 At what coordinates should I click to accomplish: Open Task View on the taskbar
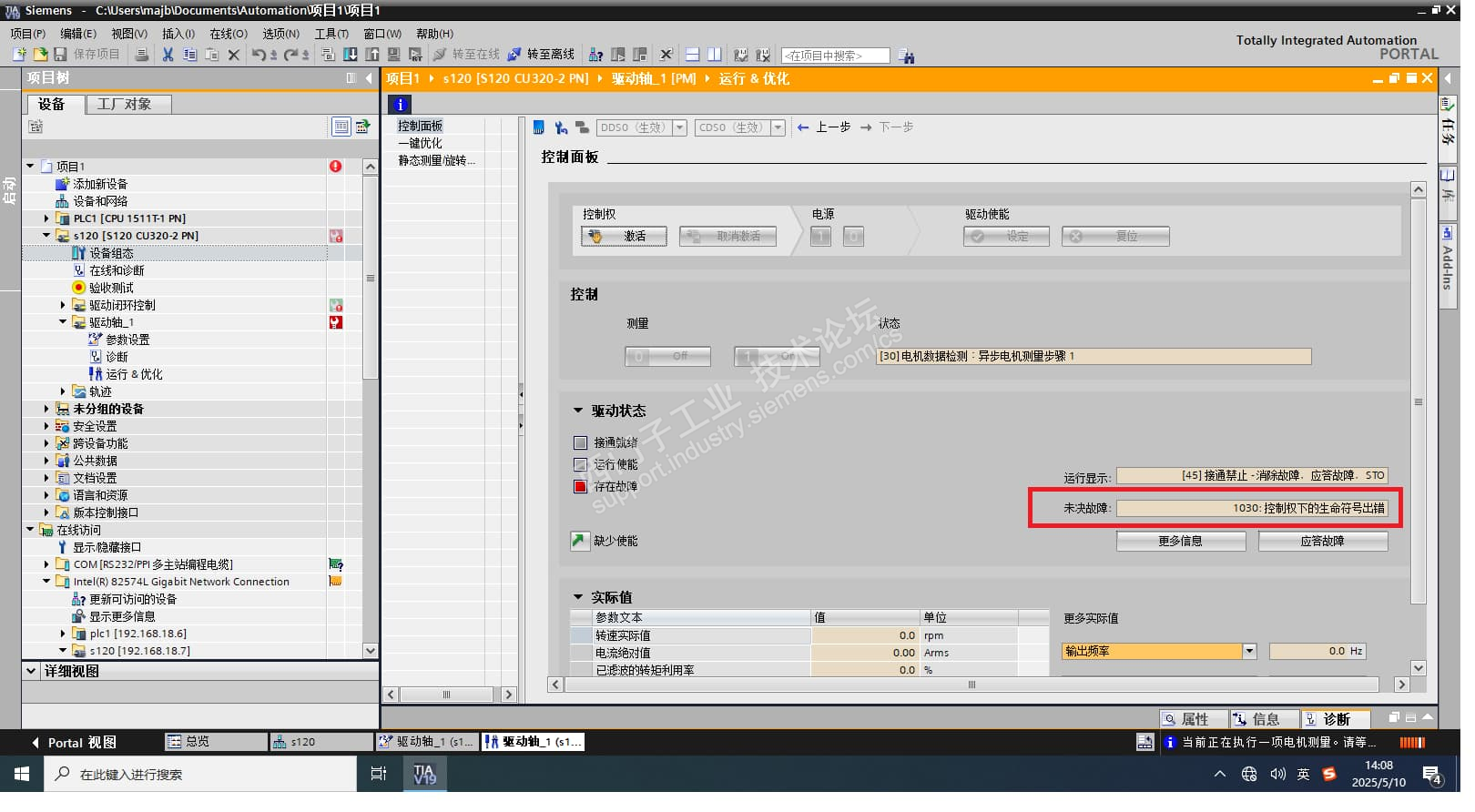[x=379, y=774]
